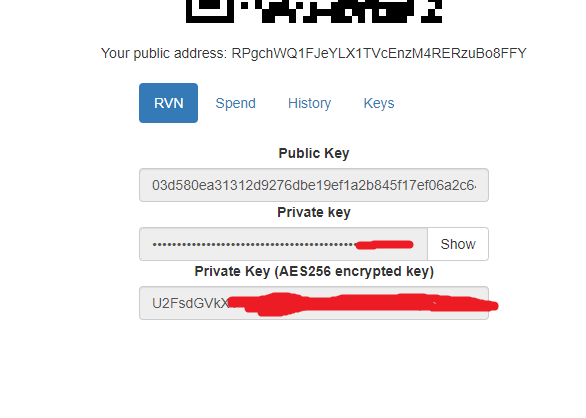Click the 'Your public address' label
Image resolution: width=586 pixels, height=418 pixels.
(x=164, y=53)
